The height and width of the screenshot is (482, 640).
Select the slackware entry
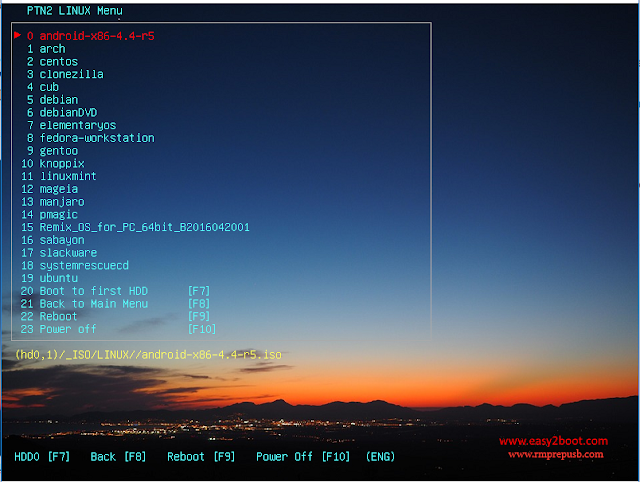point(59,253)
